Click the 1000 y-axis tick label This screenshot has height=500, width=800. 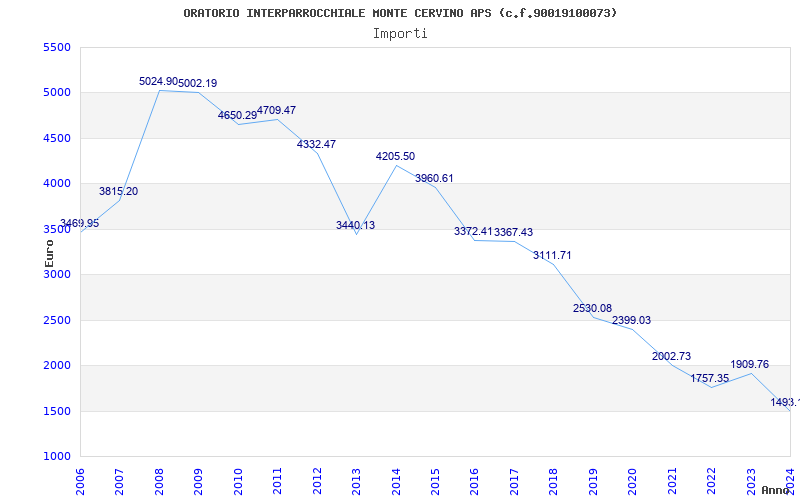pos(57,457)
